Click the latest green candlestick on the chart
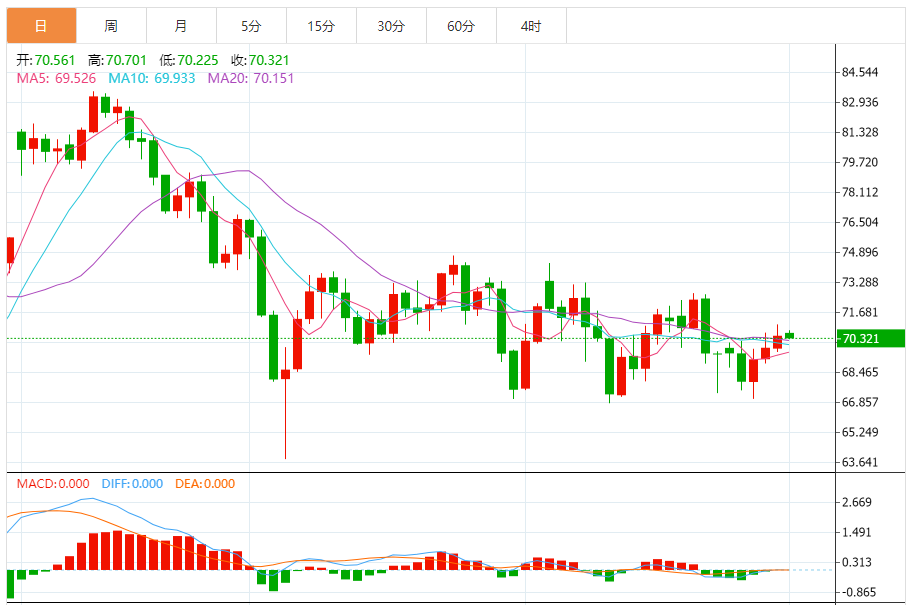This screenshot has width=915, height=605. (x=790, y=335)
